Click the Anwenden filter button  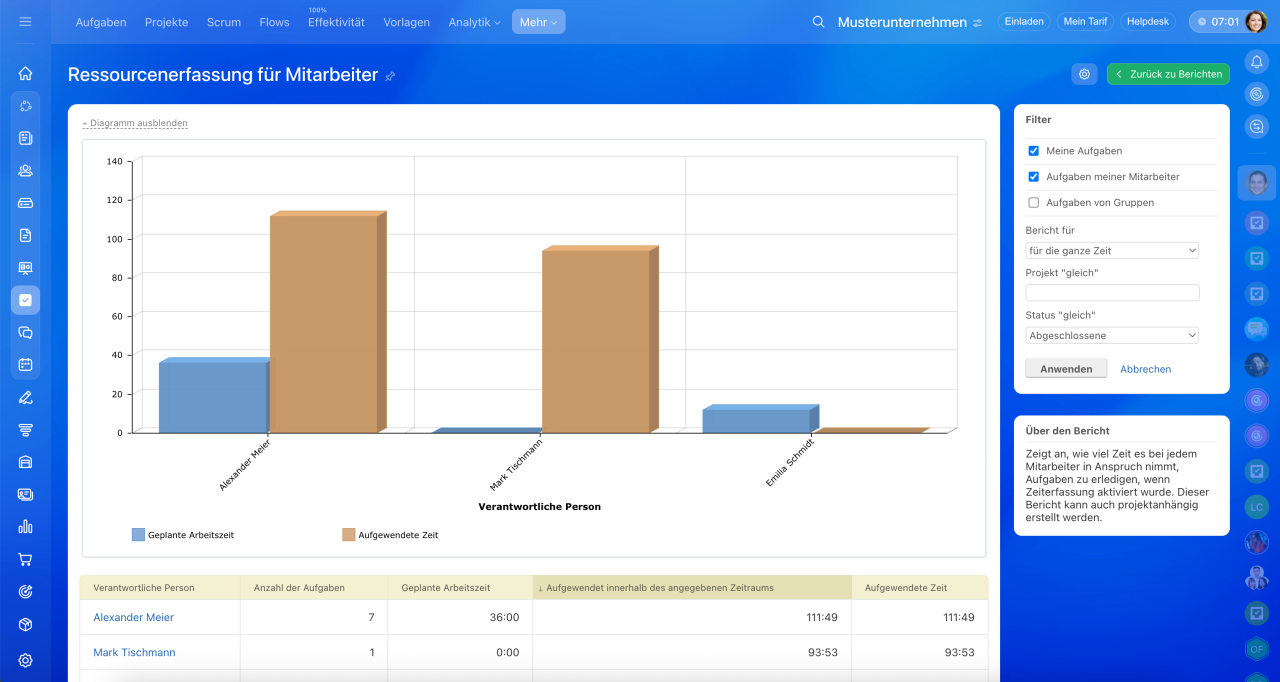click(1066, 369)
